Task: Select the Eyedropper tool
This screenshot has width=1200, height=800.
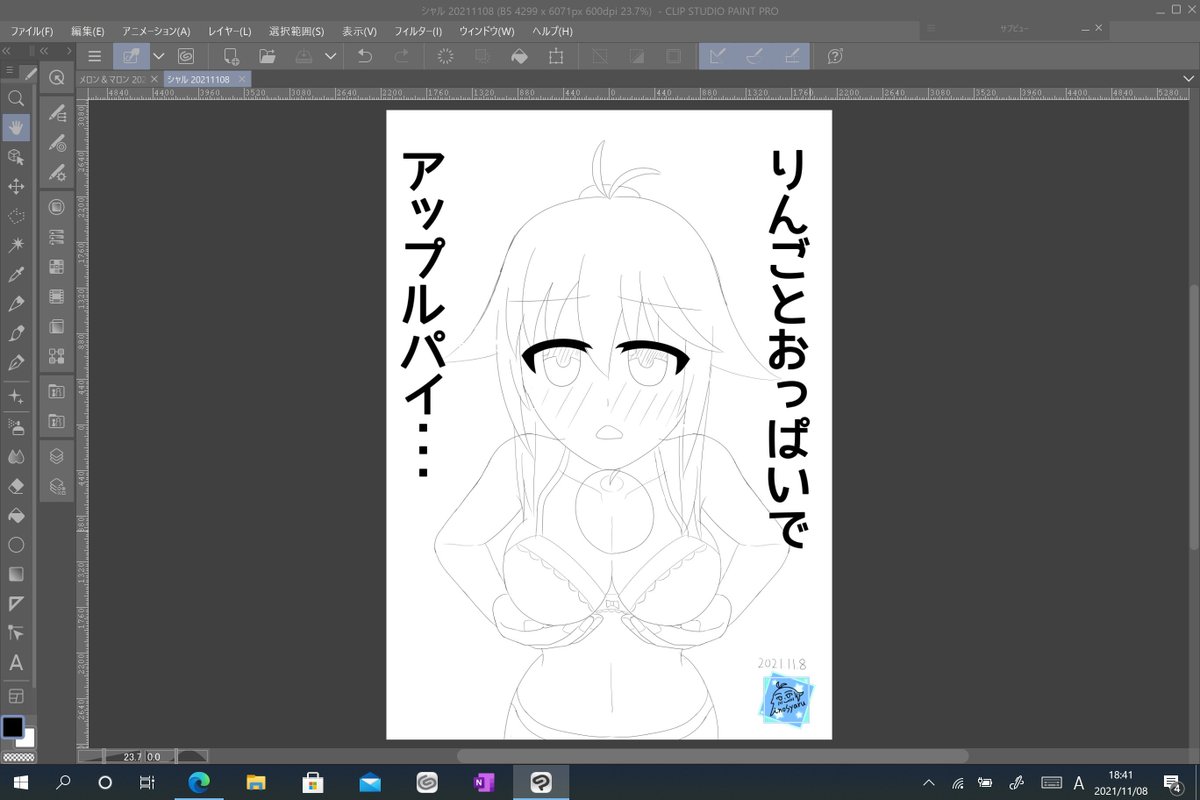Action: tap(16, 274)
